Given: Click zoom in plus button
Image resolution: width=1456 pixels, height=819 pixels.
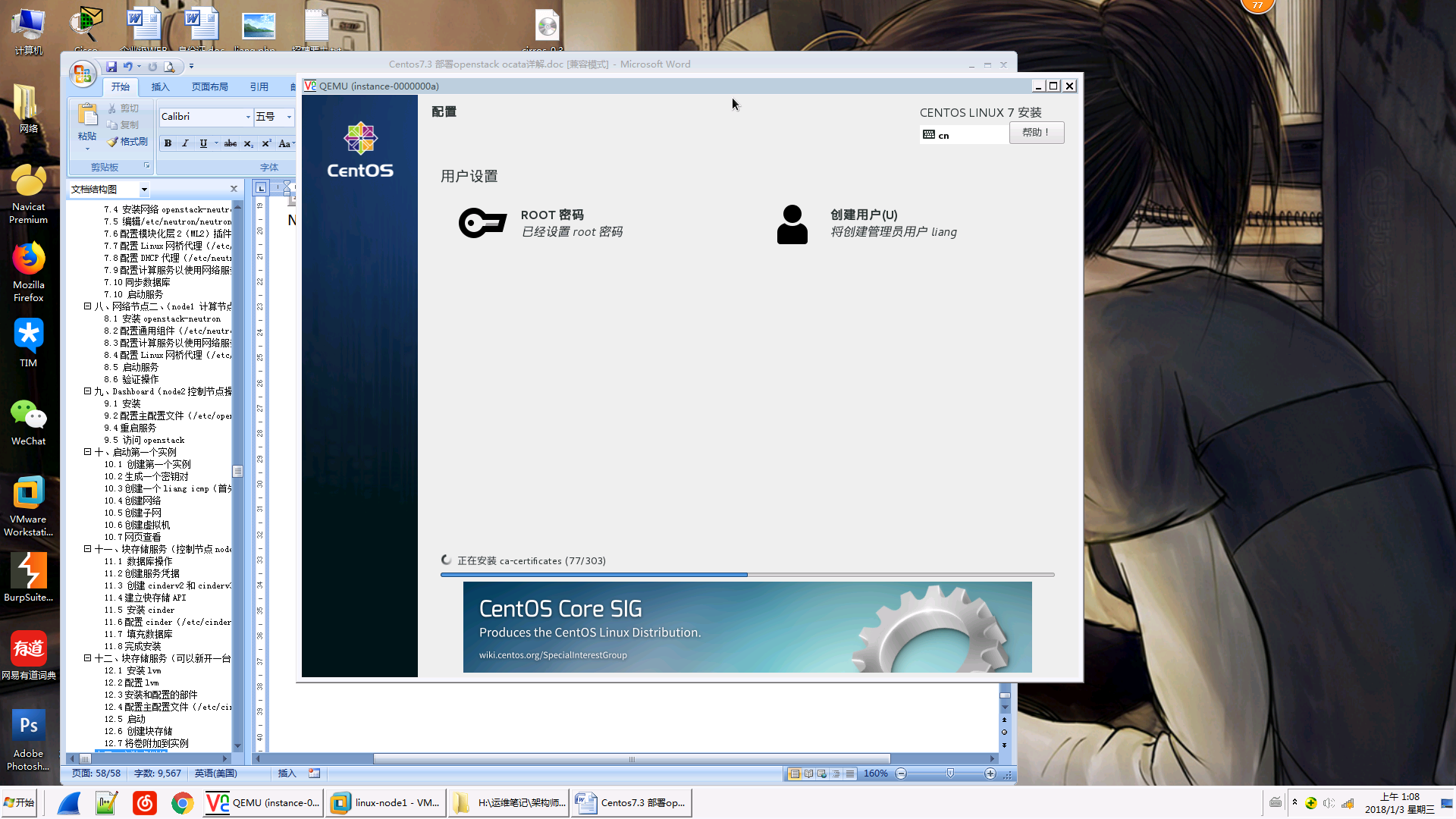Looking at the screenshot, I should pyautogui.click(x=990, y=773).
